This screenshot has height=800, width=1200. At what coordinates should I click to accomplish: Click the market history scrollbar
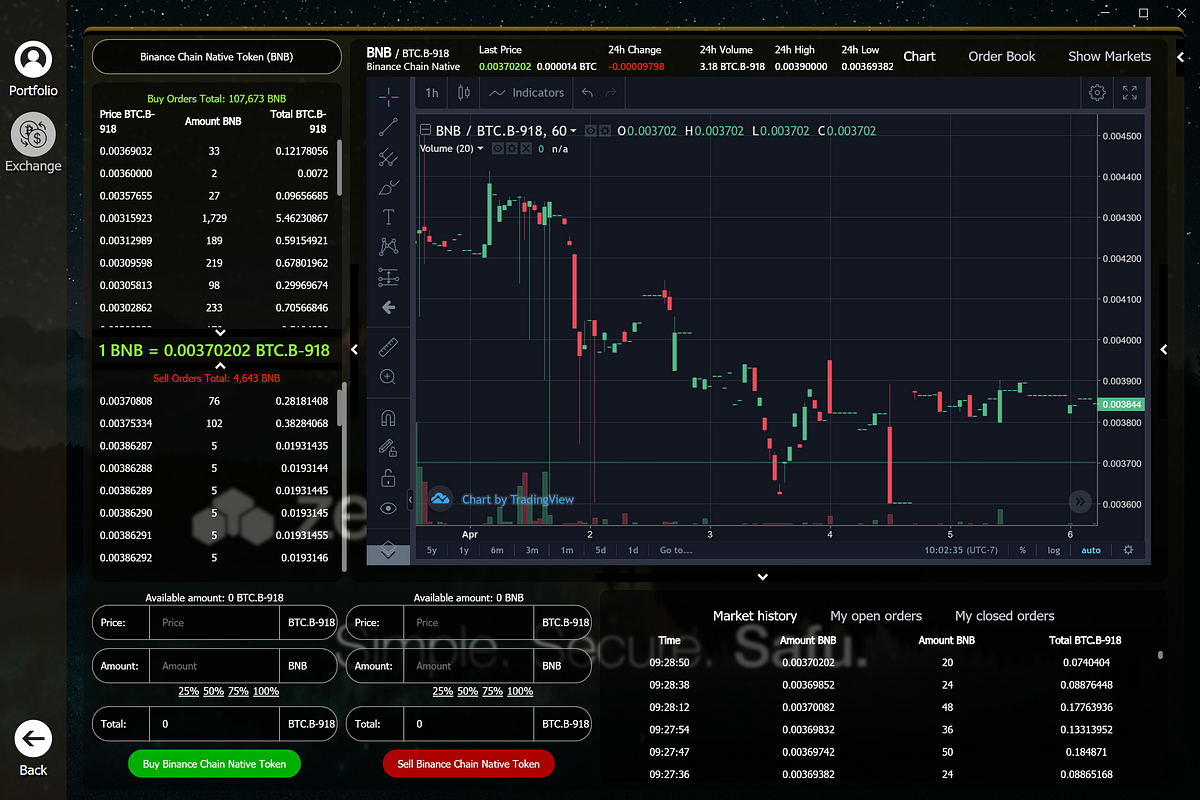[x=1160, y=656]
